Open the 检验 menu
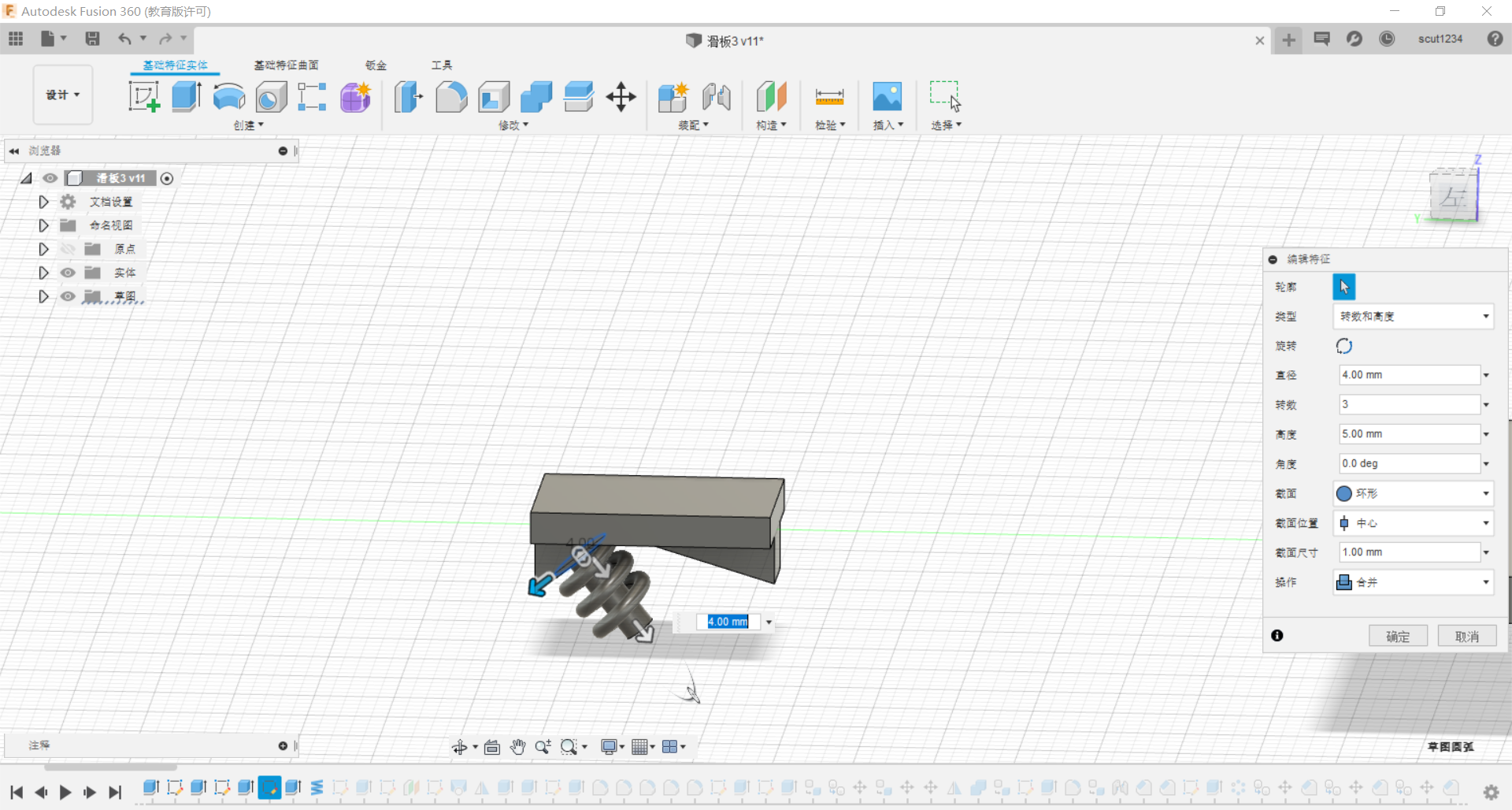Viewport: 1512px width, 810px height. (830, 125)
